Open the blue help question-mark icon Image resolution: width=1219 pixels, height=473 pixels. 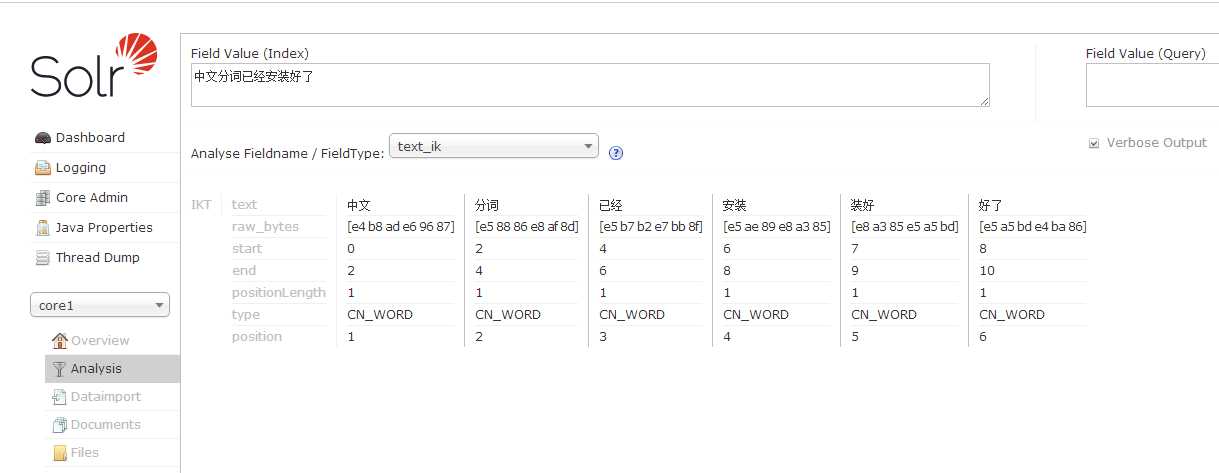[616, 153]
